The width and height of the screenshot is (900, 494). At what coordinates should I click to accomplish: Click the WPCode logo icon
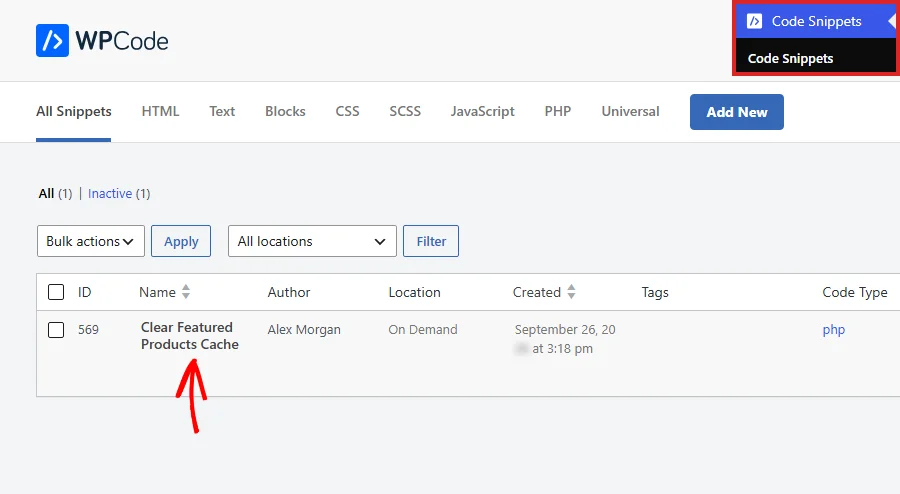click(52, 41)
